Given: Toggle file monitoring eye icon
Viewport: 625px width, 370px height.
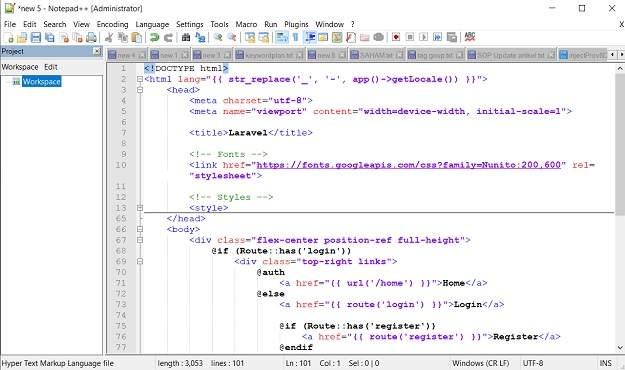Looking at the screenshot, I should click(379, 37).
